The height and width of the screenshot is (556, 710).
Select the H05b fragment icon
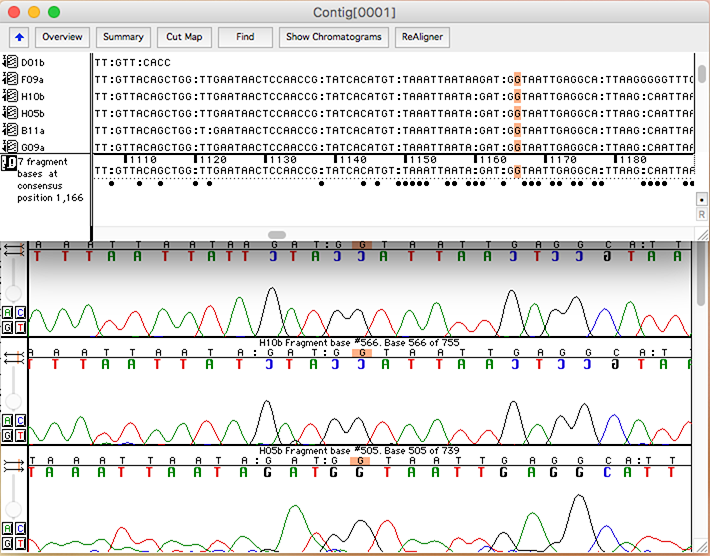click(10, 113)
